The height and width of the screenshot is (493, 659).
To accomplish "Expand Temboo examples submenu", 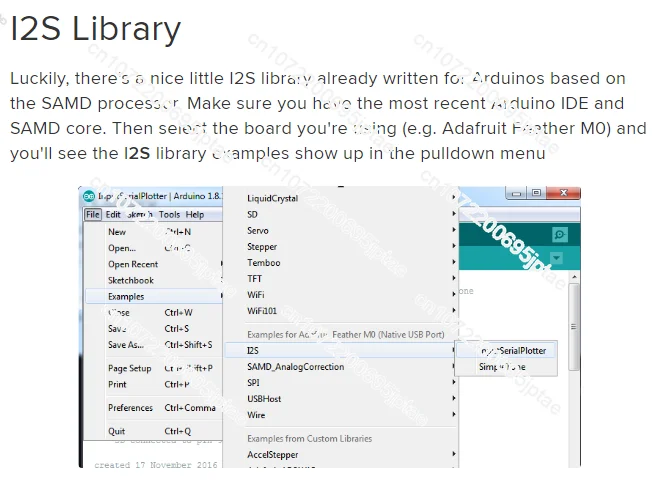I will (x=340, y=263).
